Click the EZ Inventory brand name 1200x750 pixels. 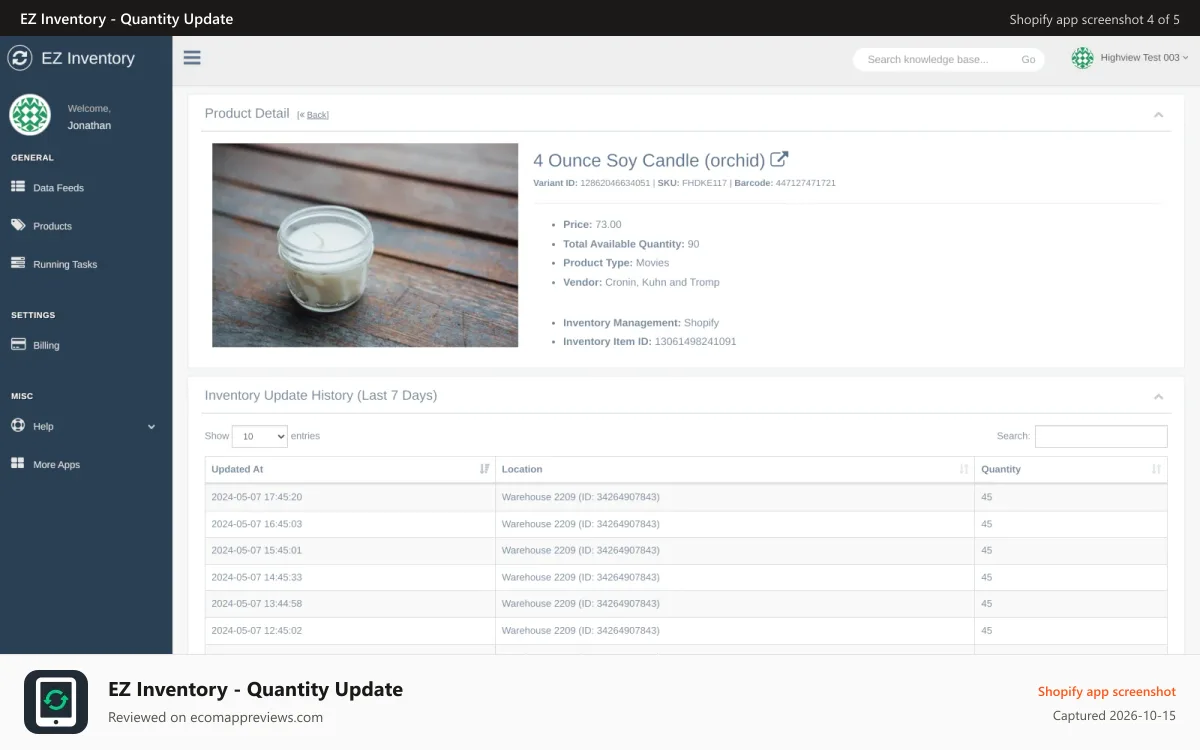coord(88,58)
